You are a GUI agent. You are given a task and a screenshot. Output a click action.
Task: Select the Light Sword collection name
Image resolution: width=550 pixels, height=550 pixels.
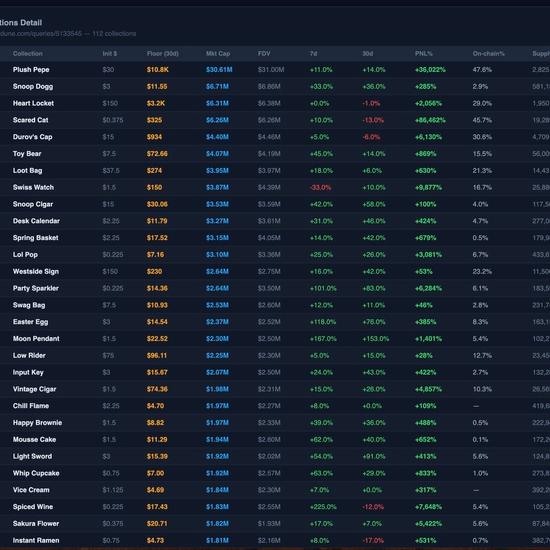(32, 457)
